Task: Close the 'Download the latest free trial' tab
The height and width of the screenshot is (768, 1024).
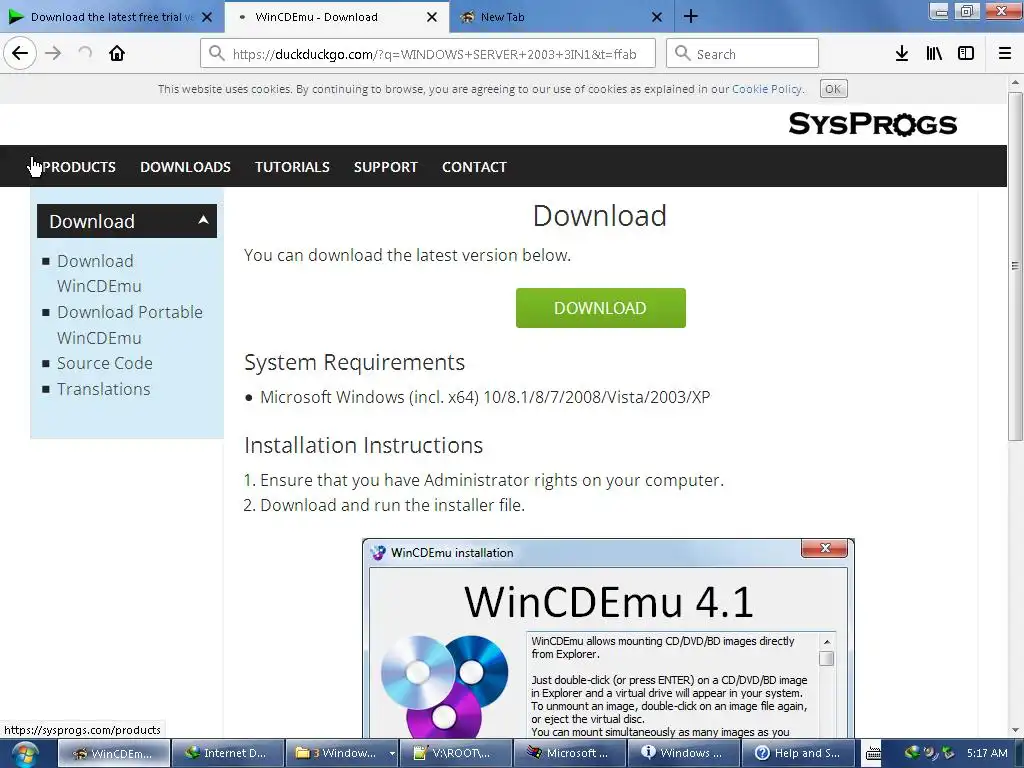Action: coord(207,17)
